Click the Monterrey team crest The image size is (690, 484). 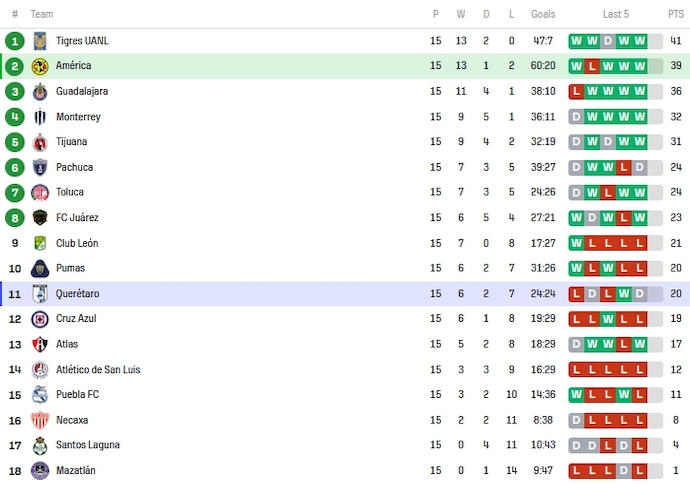pyautogui.click(x=40, y=117)
